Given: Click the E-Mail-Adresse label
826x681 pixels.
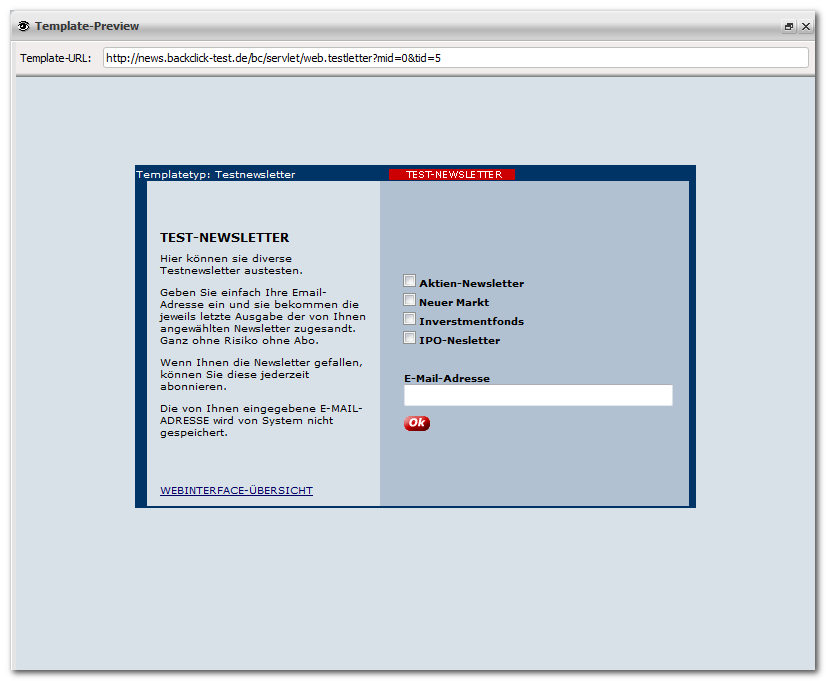Looking at the screenshot, I should click(447, 378).
